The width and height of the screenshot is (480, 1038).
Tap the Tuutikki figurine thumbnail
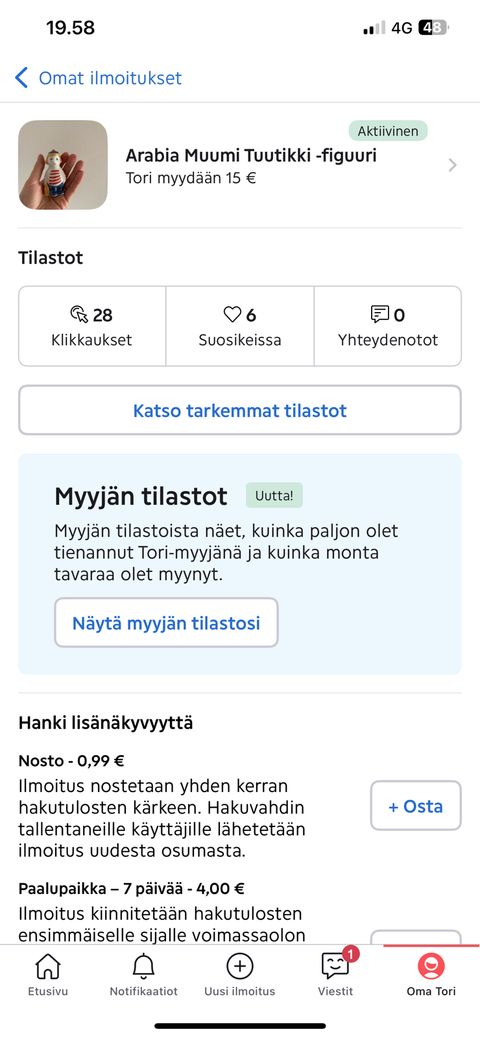(x=63, y=165)
